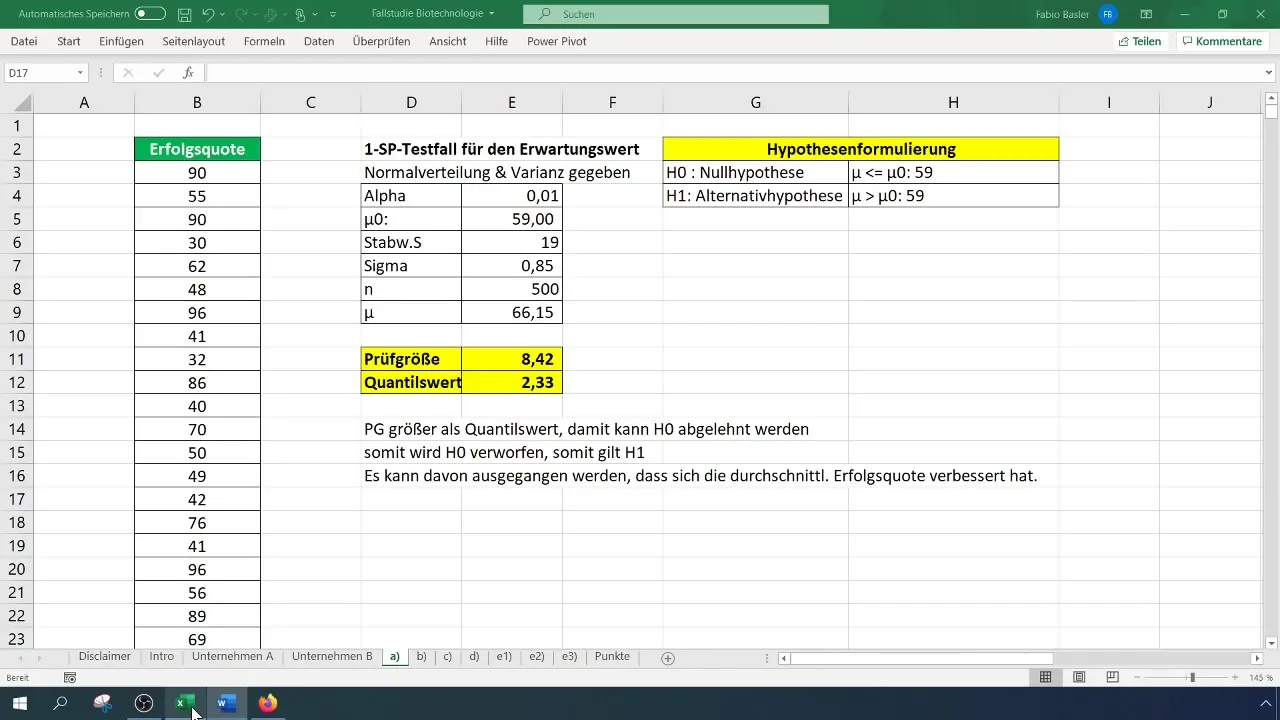Click the Suchen search box
This screenshot has height=720, width=1280.
tap(676, 14)
